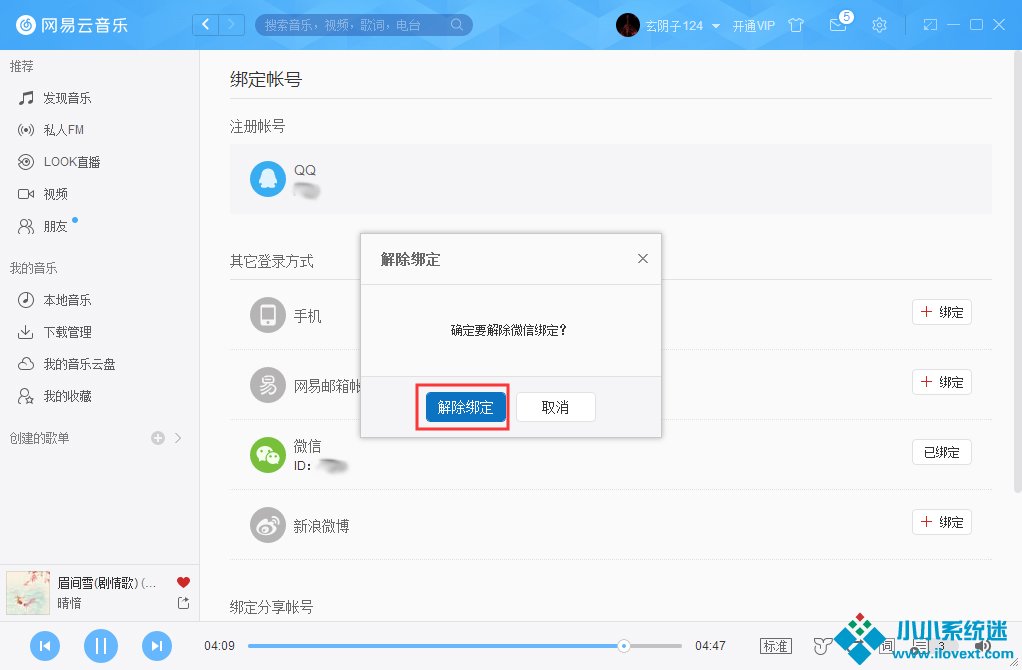Image resolution: width=1022 pixels, height=670 pixels.
Task: Open 发现音乐 in the sidebar
Action: (x=66, y=98)
